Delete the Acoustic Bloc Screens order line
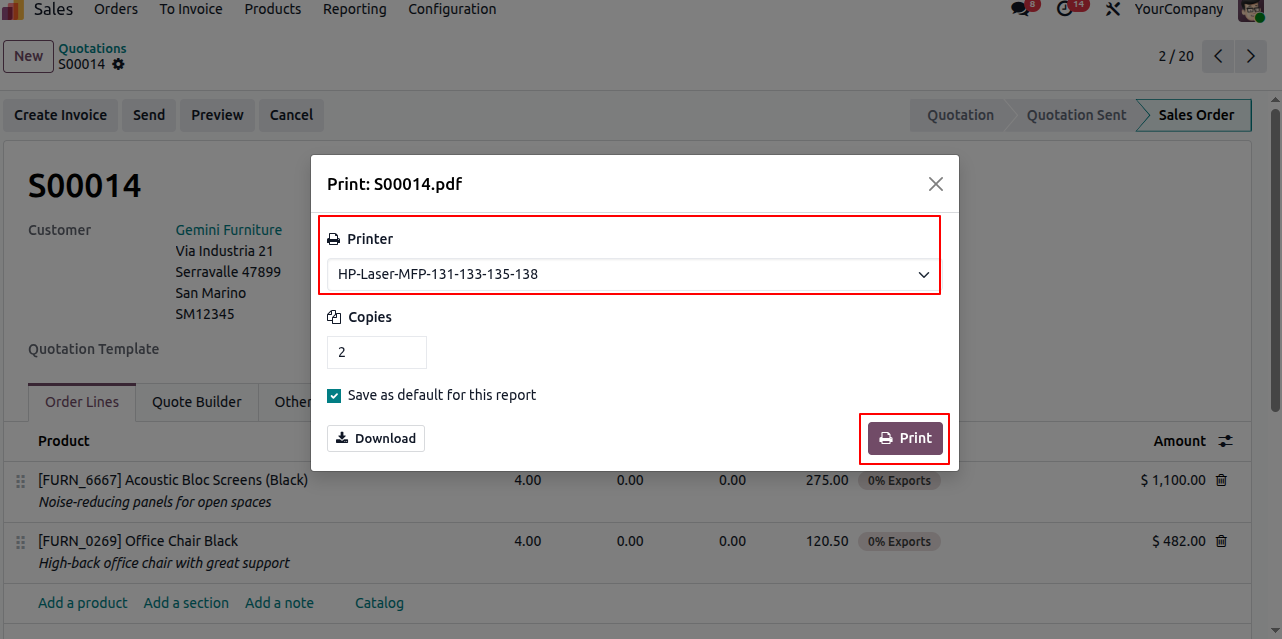The height and width of the screenshot is (639, 1282). tap(1221, 480)
